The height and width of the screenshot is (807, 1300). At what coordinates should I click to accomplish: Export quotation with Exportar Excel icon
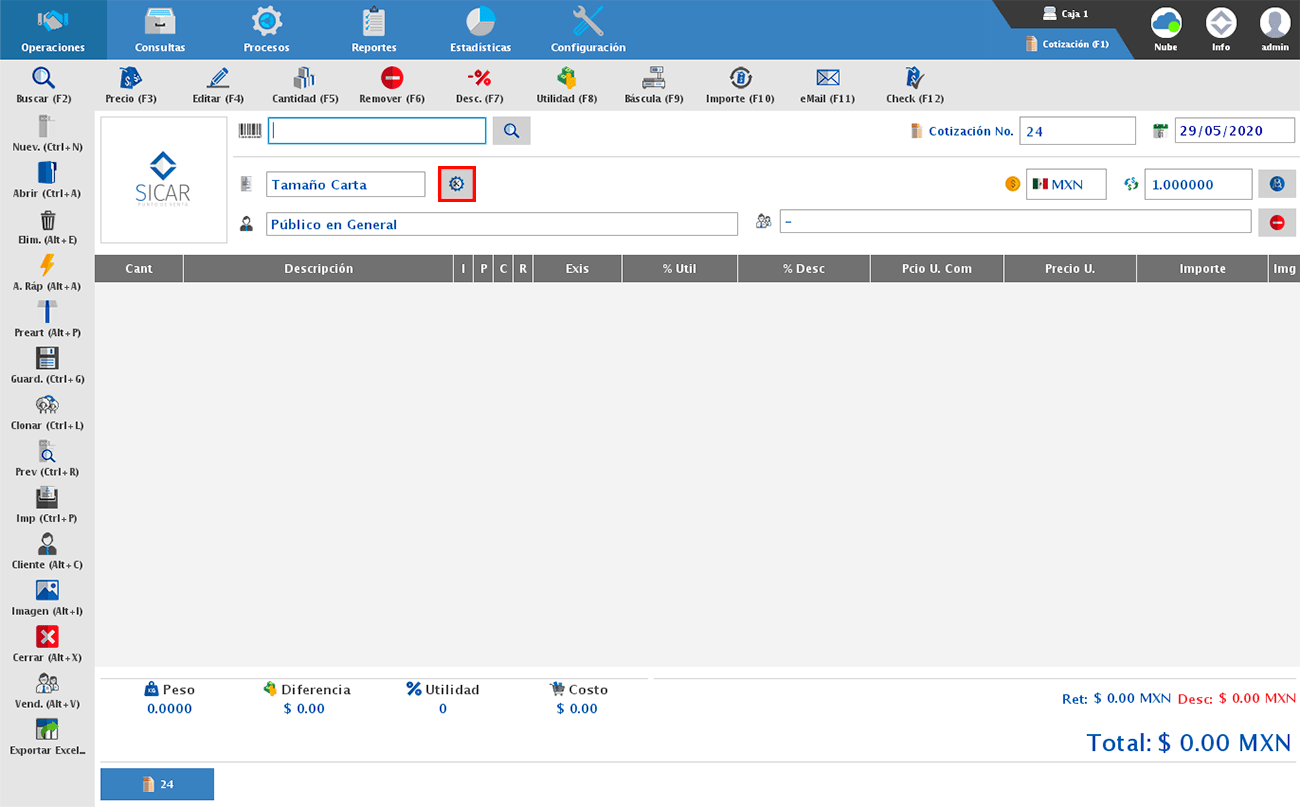point(47,730)
